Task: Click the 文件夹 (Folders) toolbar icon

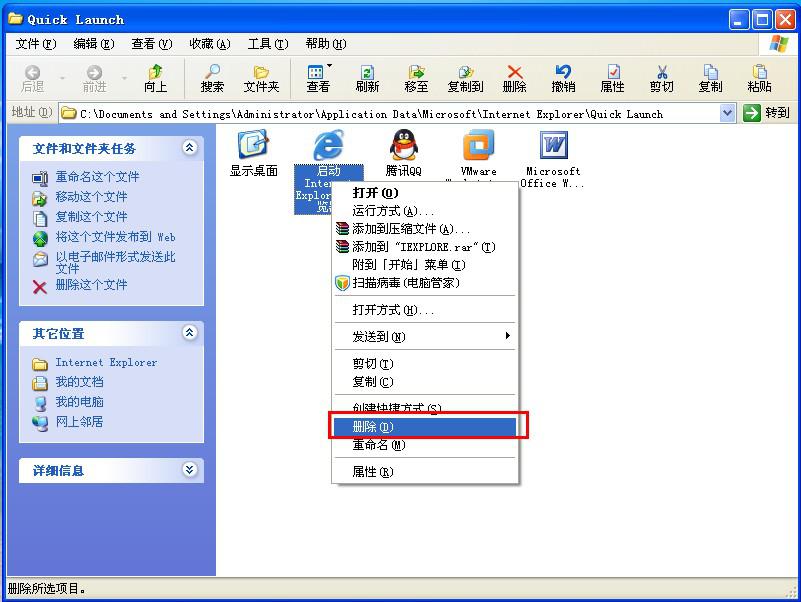Action: (x=261, y=78)
